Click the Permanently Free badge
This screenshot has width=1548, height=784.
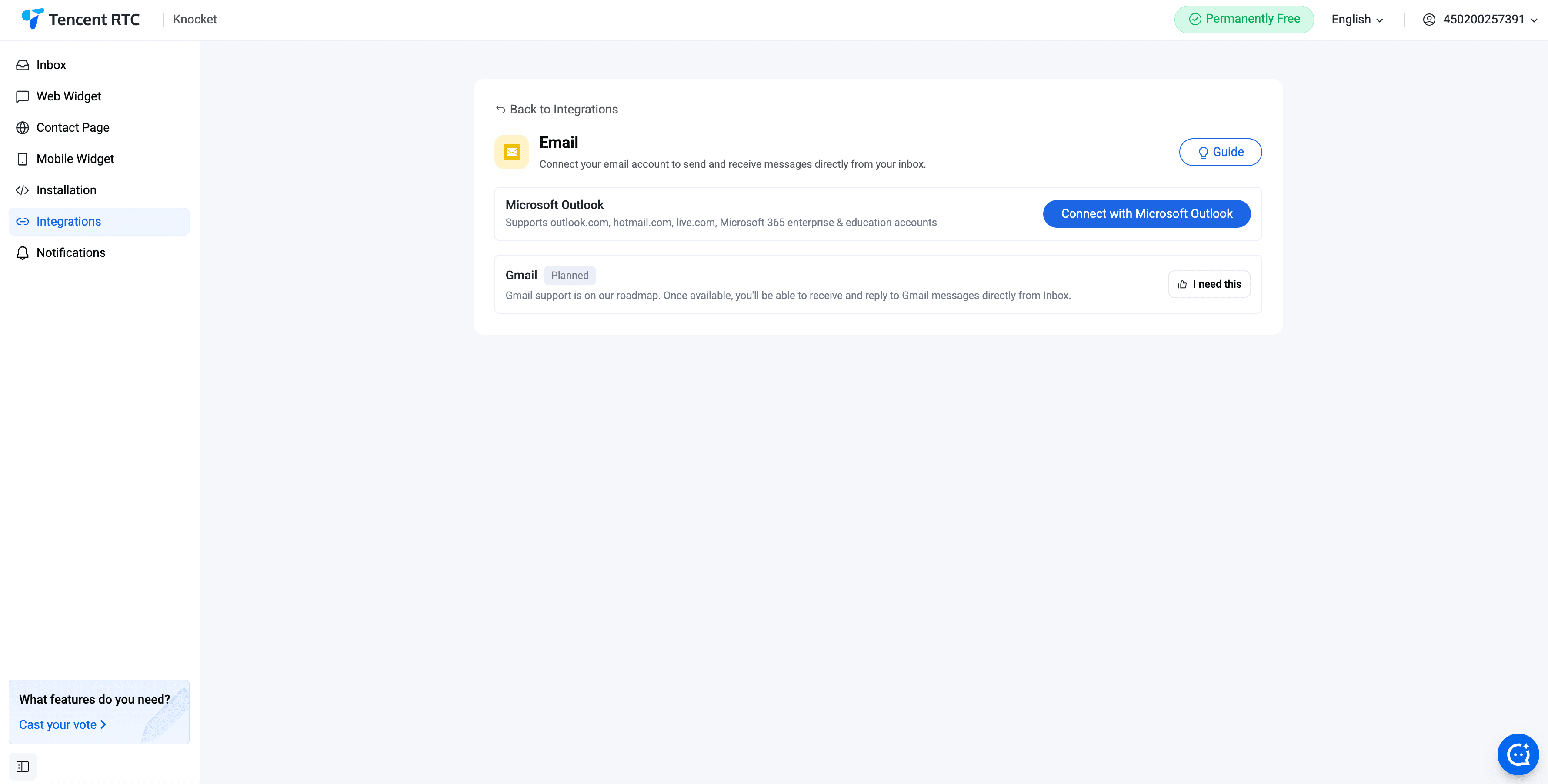coord(1244,19)
